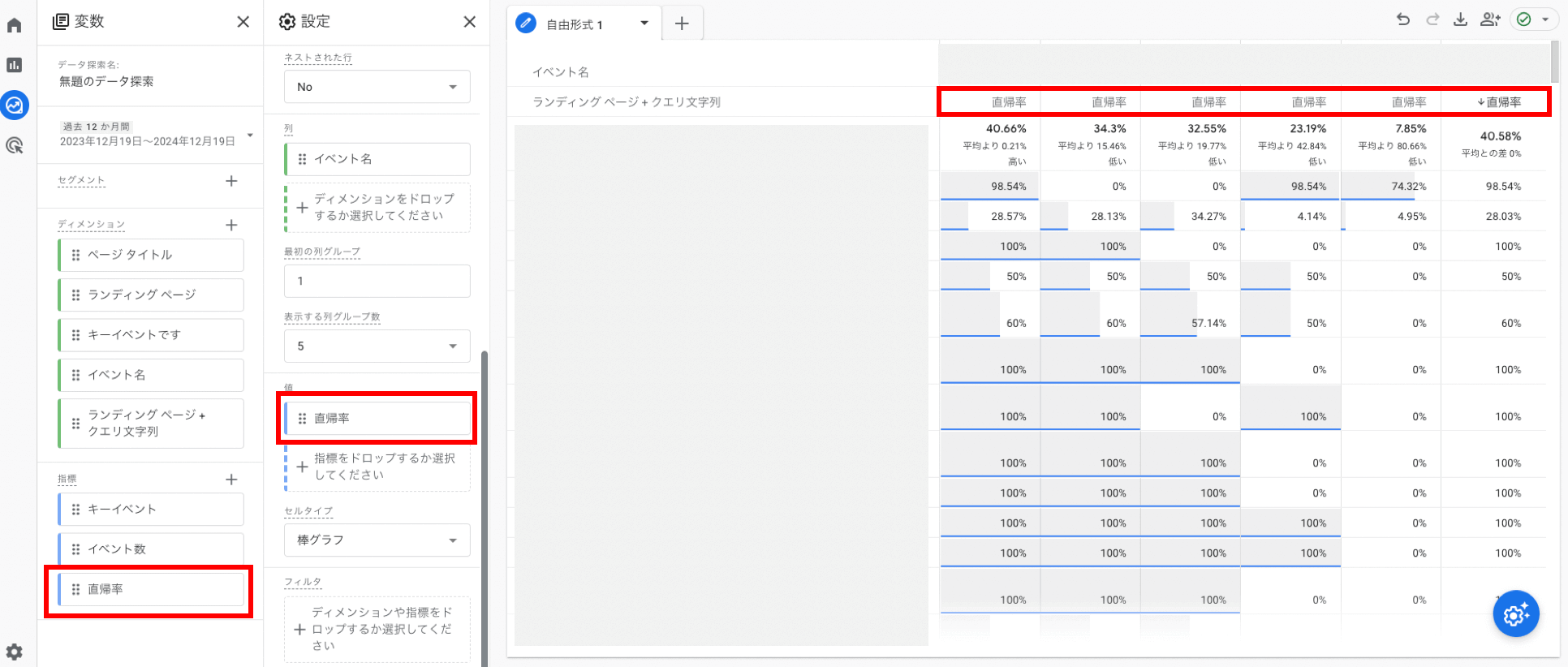The width and height of the screenshot is (1568, 667).
Task: Select the ランディング ページ dimension
Action: click(x=151, y=295)
